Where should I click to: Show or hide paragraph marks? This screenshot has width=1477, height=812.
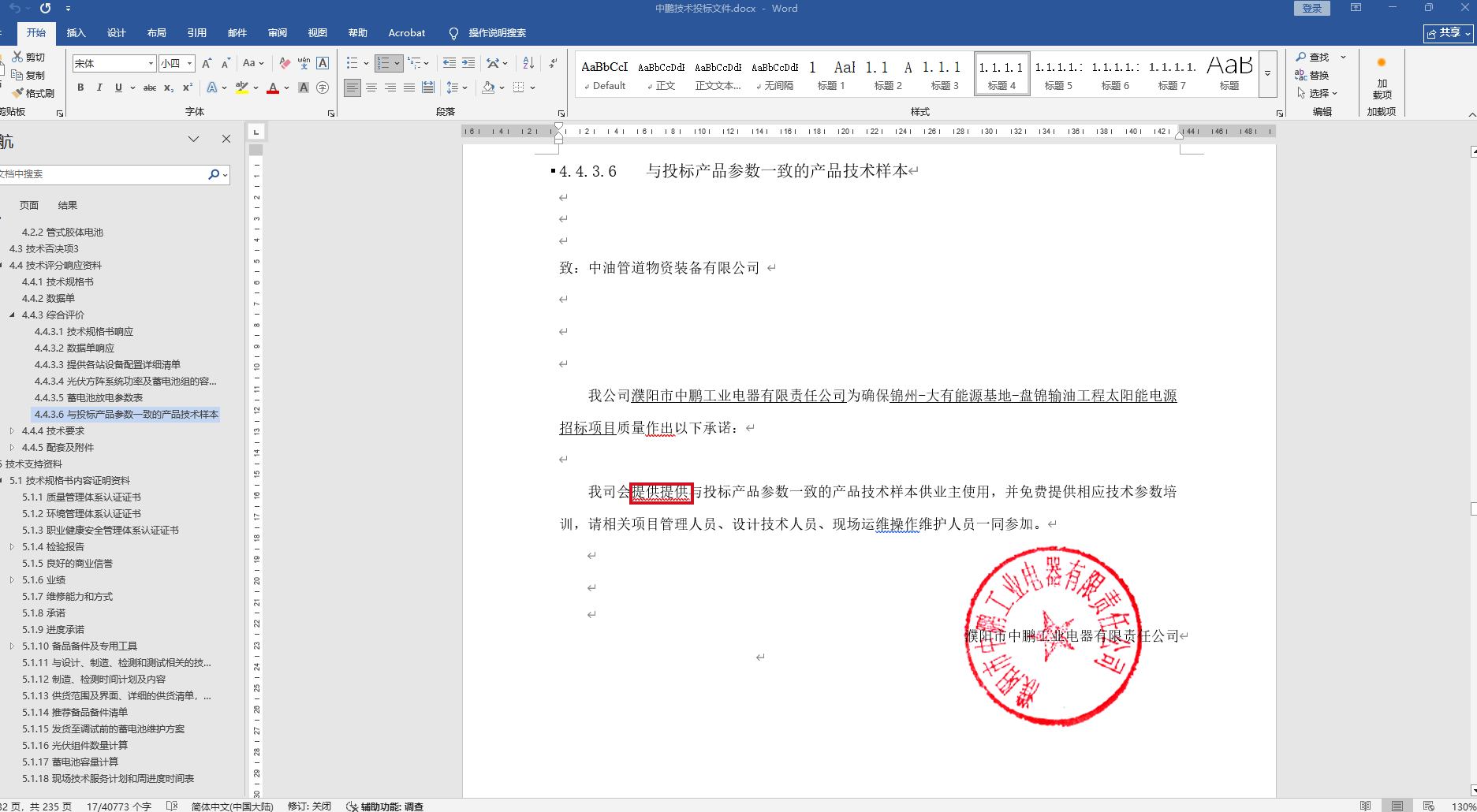click(x=553, y=63)
